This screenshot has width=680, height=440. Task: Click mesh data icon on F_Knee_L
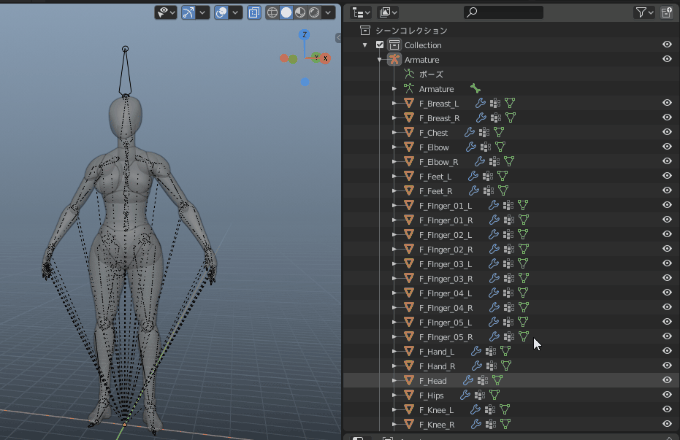(x=505, y=410)
